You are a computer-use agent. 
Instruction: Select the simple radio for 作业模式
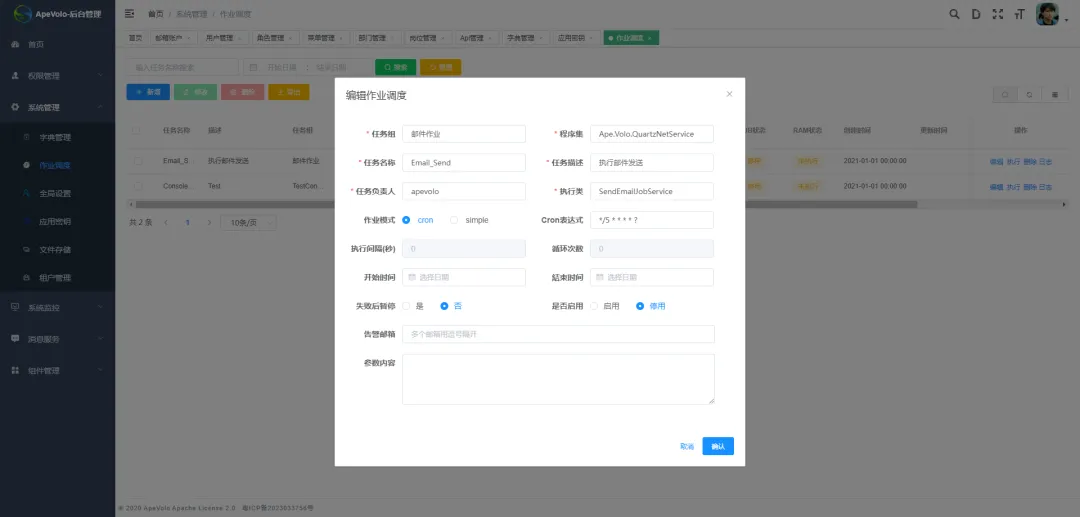[x=454, y=220]
